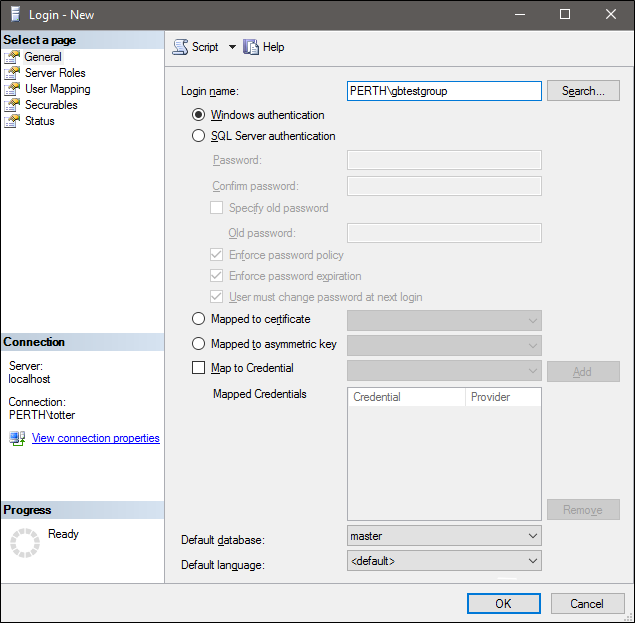Open the Script dropdown arrow
This screenshot has height=623, width=635.
click(232, 47)
